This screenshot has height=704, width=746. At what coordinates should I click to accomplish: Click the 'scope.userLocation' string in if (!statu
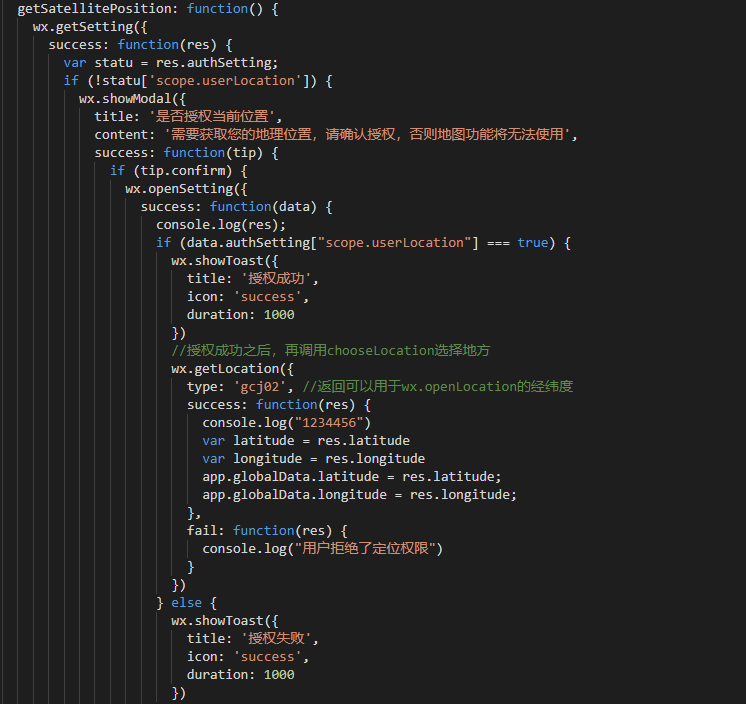point(225,81)
